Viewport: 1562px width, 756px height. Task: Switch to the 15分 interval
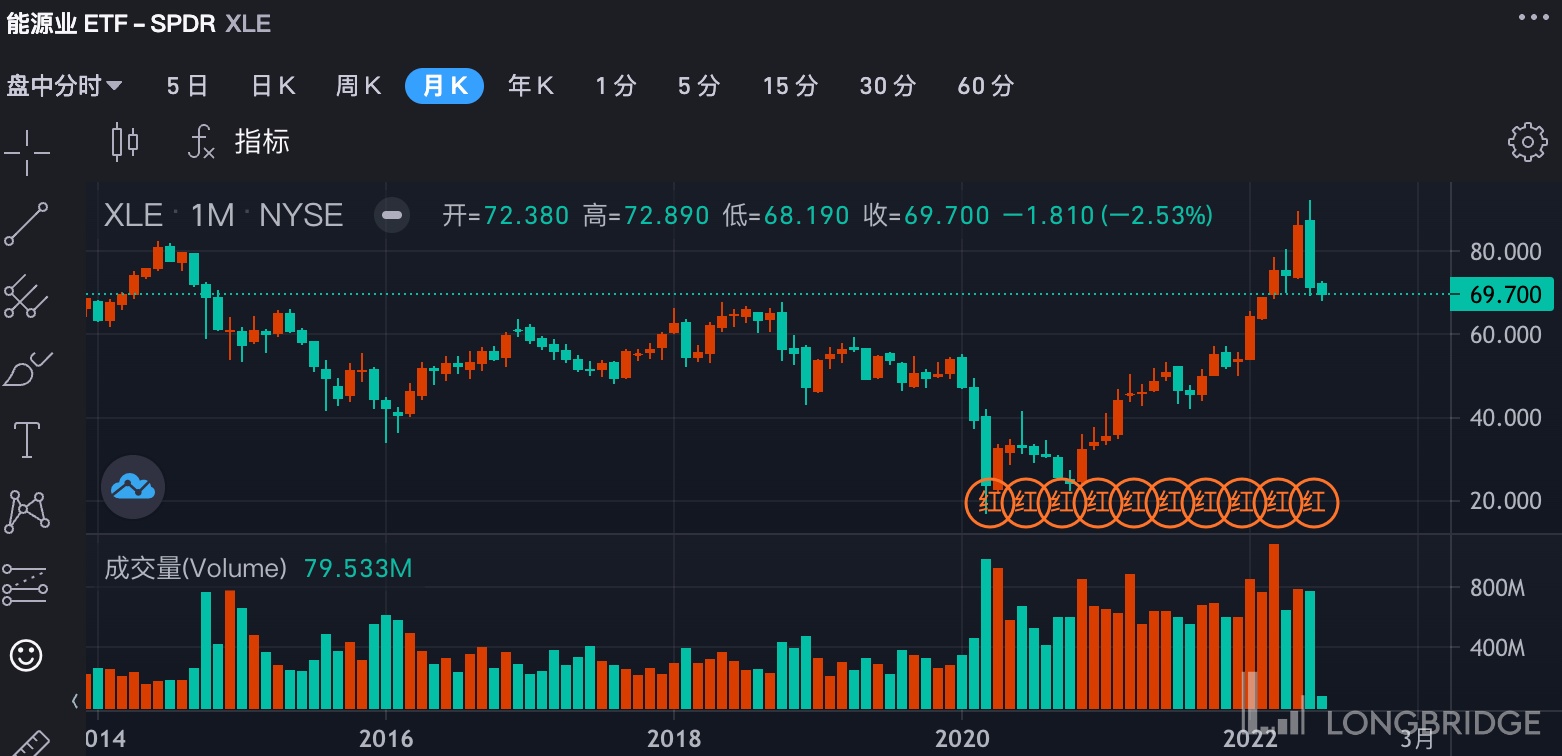790,86
